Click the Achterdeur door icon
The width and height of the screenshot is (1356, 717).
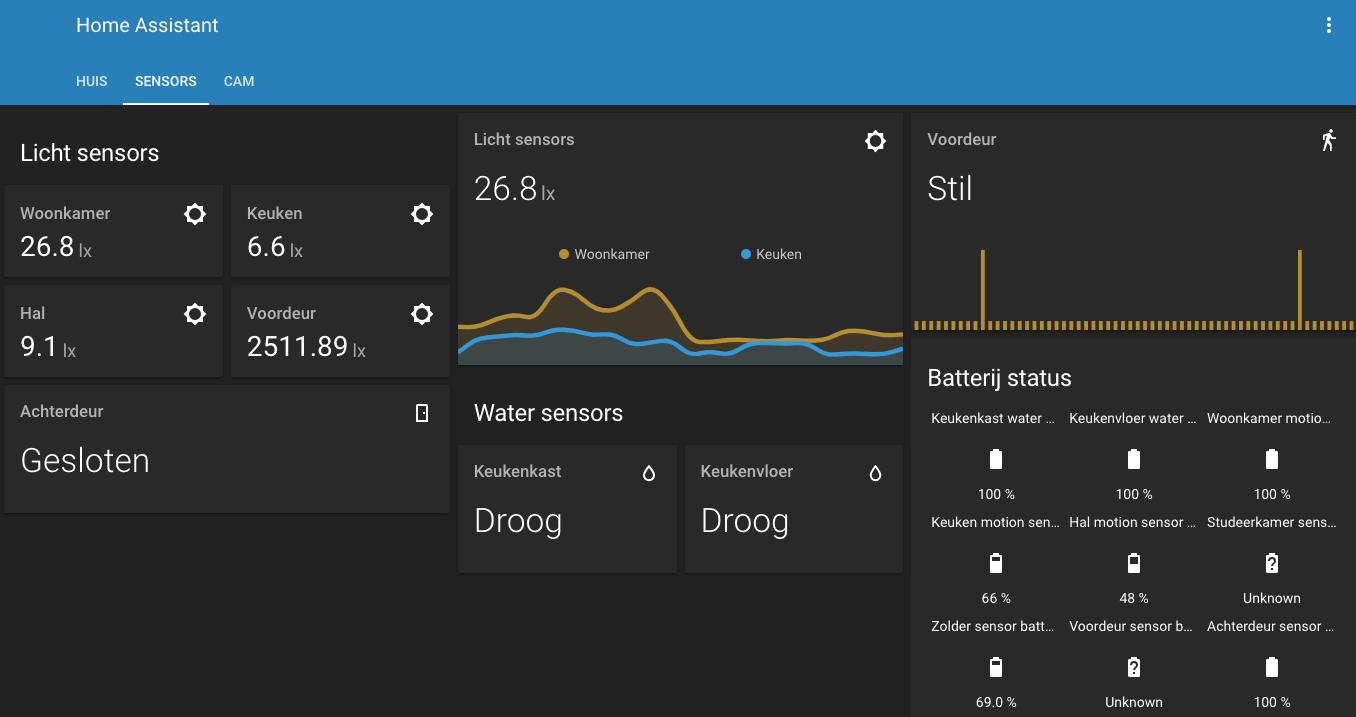(422, 413)
